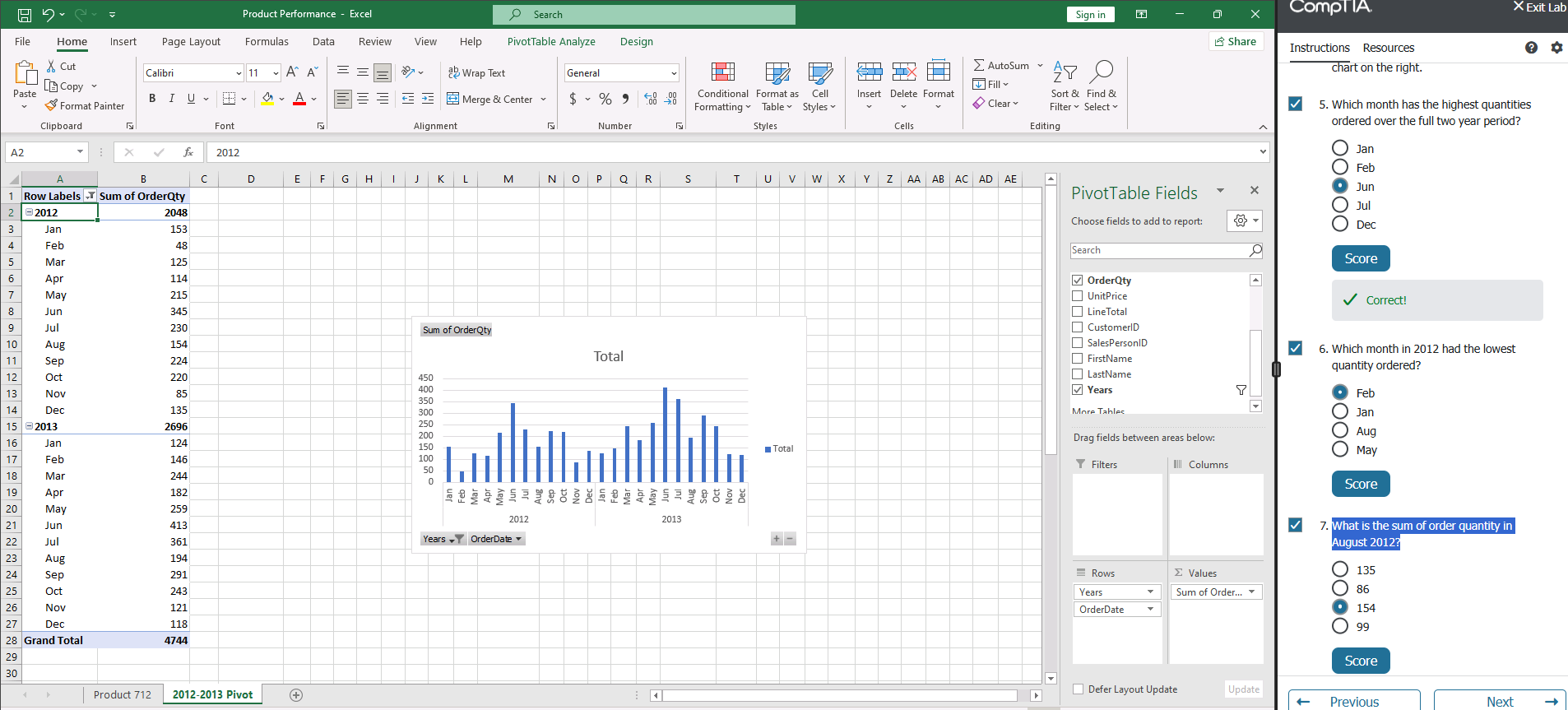Switch to the Resources tab
1568x710 pixels.
coord(1389,48)
